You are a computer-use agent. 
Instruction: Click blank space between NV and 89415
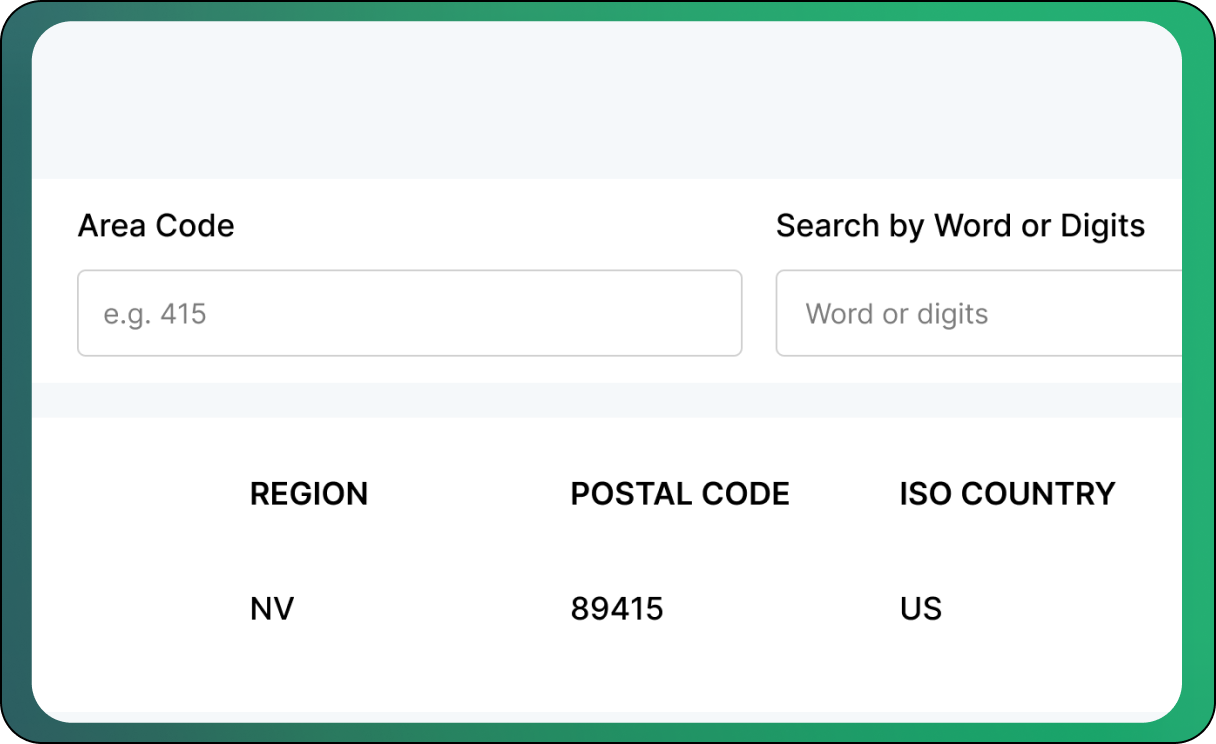pos(430,609)
